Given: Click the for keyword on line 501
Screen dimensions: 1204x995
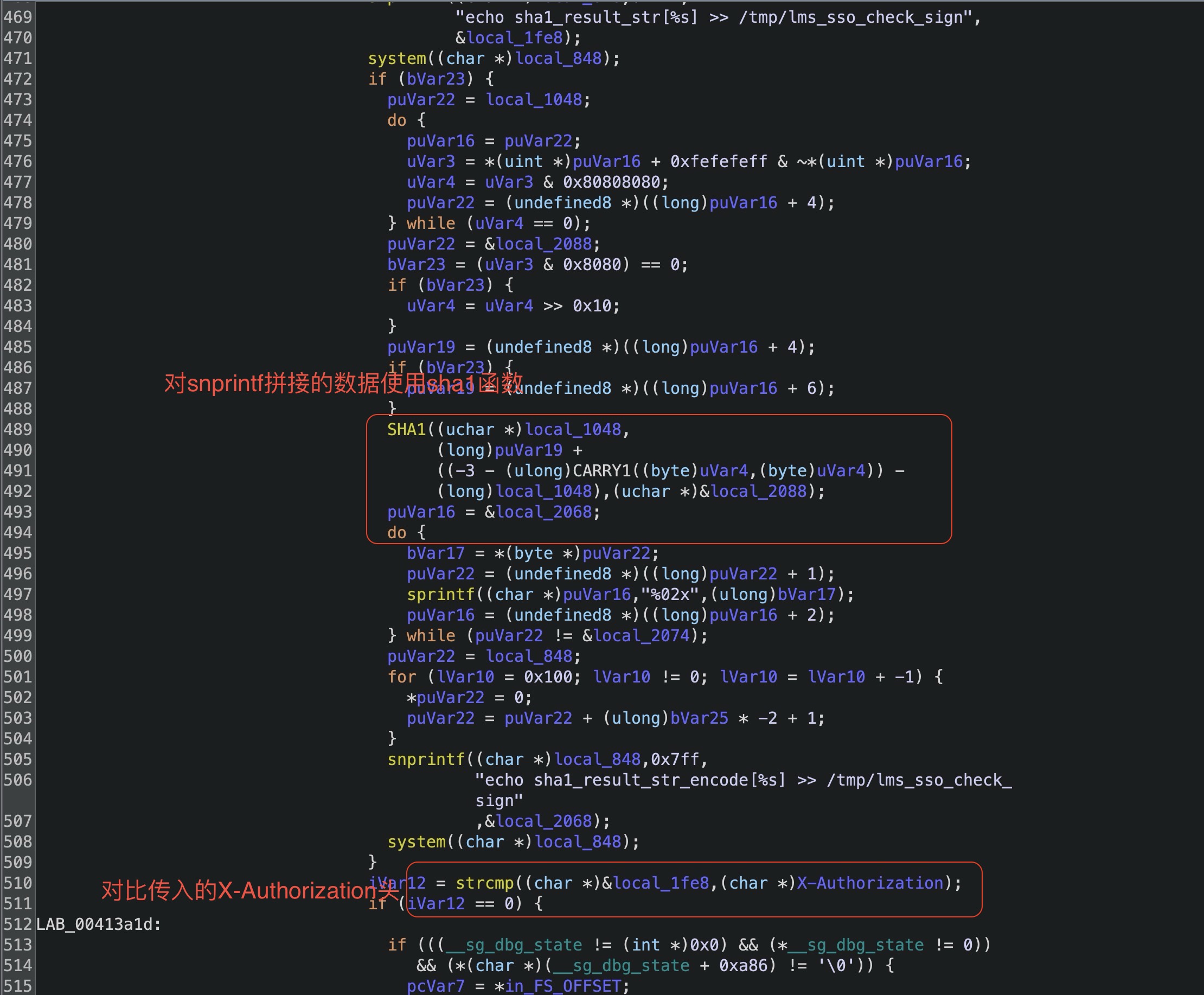Looking at the screenshot, I should [402, 677].
